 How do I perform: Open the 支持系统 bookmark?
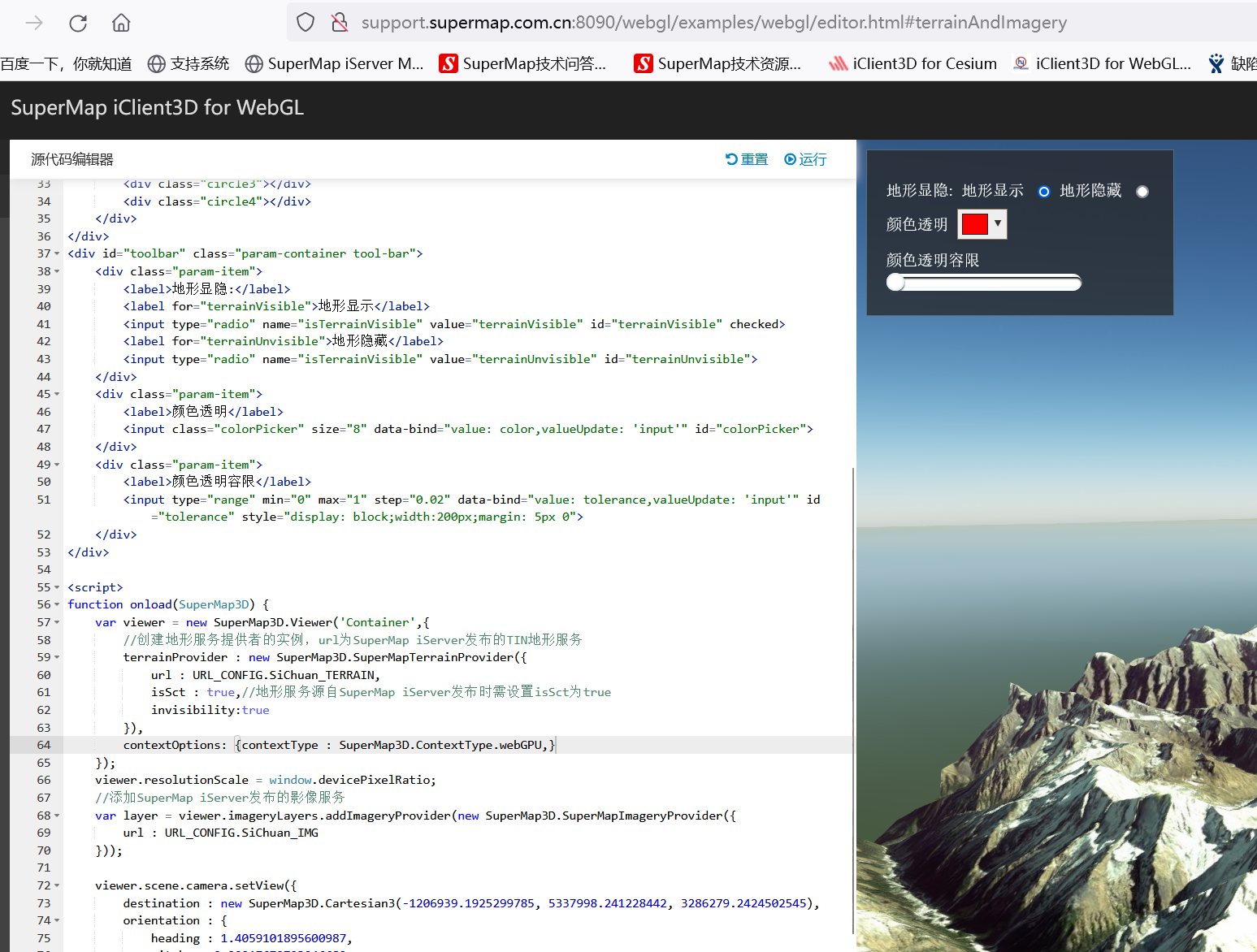189,63
